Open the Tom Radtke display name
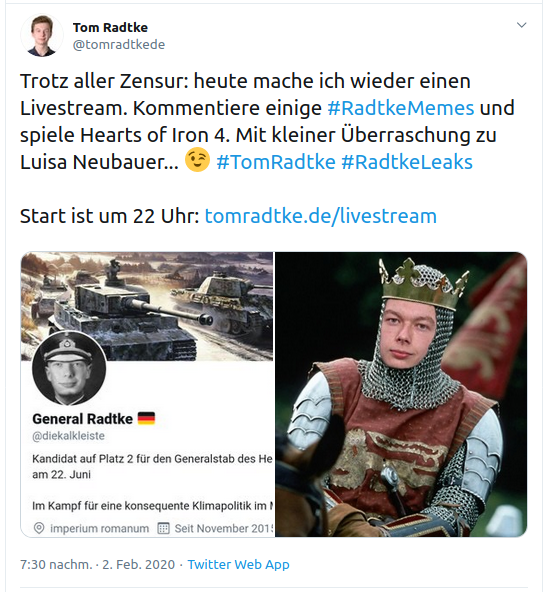Viewport: 548px width, 592px height. [110, 28]
